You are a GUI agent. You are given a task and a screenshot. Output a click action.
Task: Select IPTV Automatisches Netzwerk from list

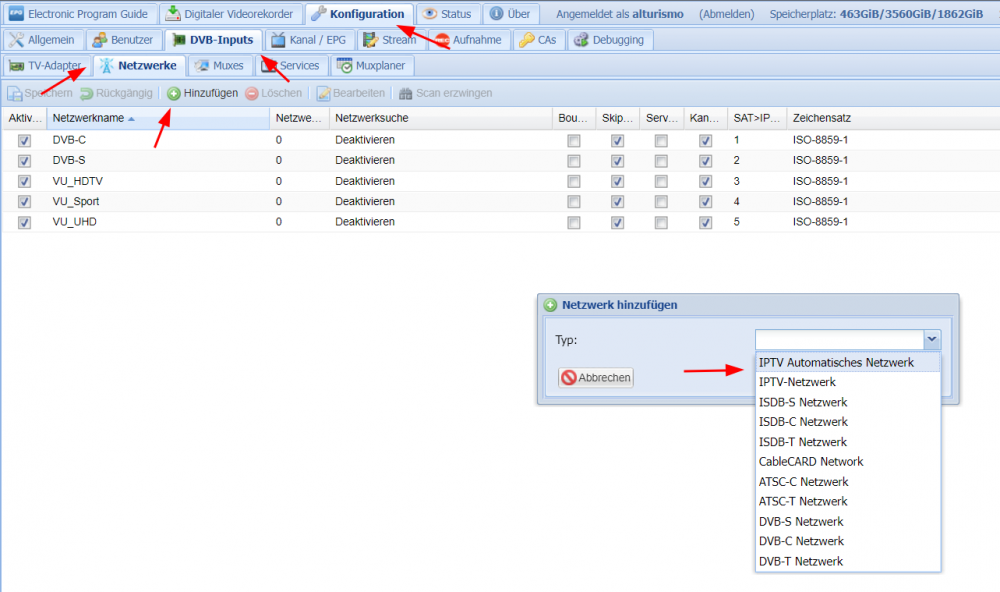coord(848,362)
